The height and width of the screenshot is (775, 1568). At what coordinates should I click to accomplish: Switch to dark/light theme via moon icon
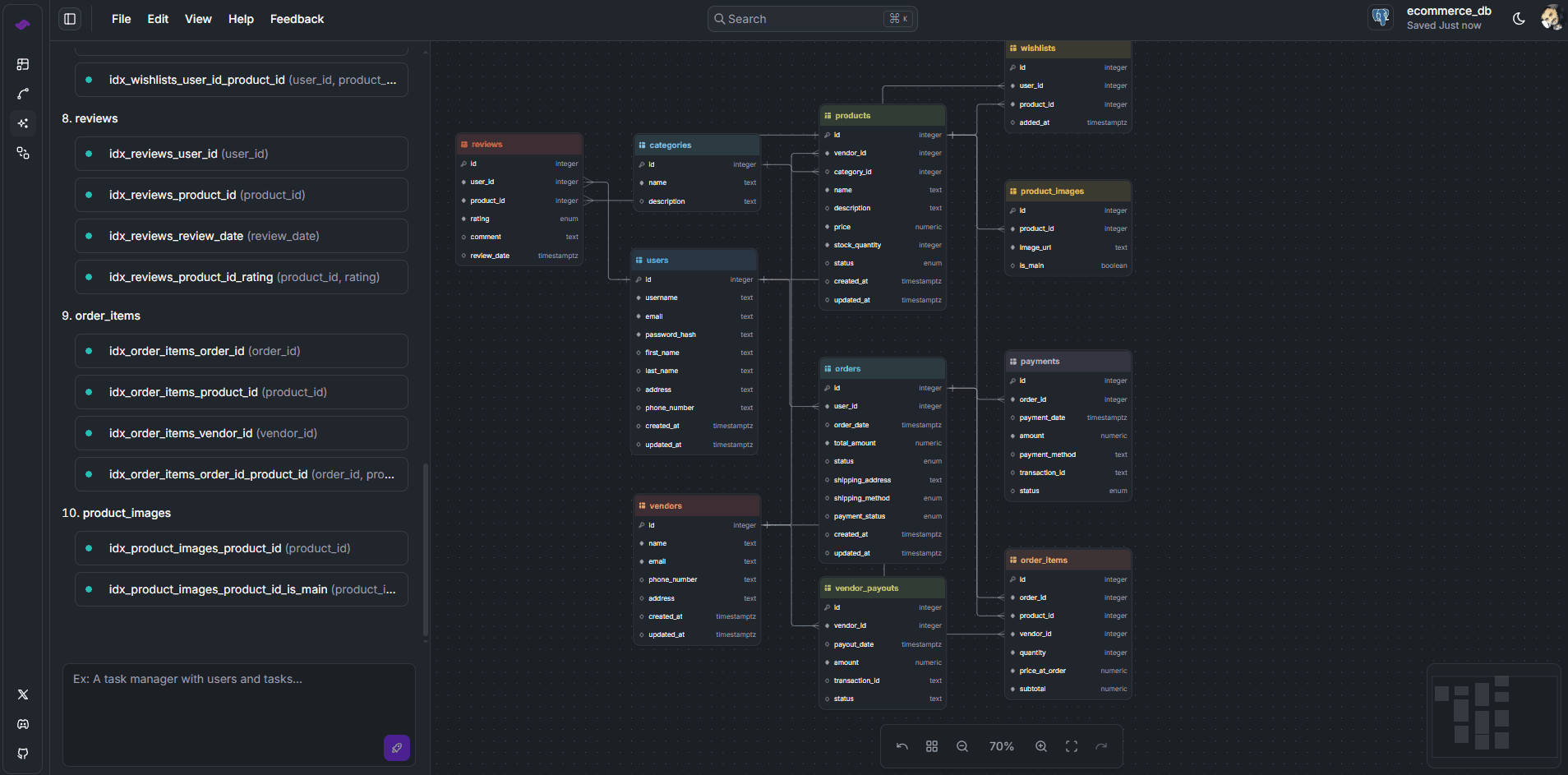[1519, 19]
